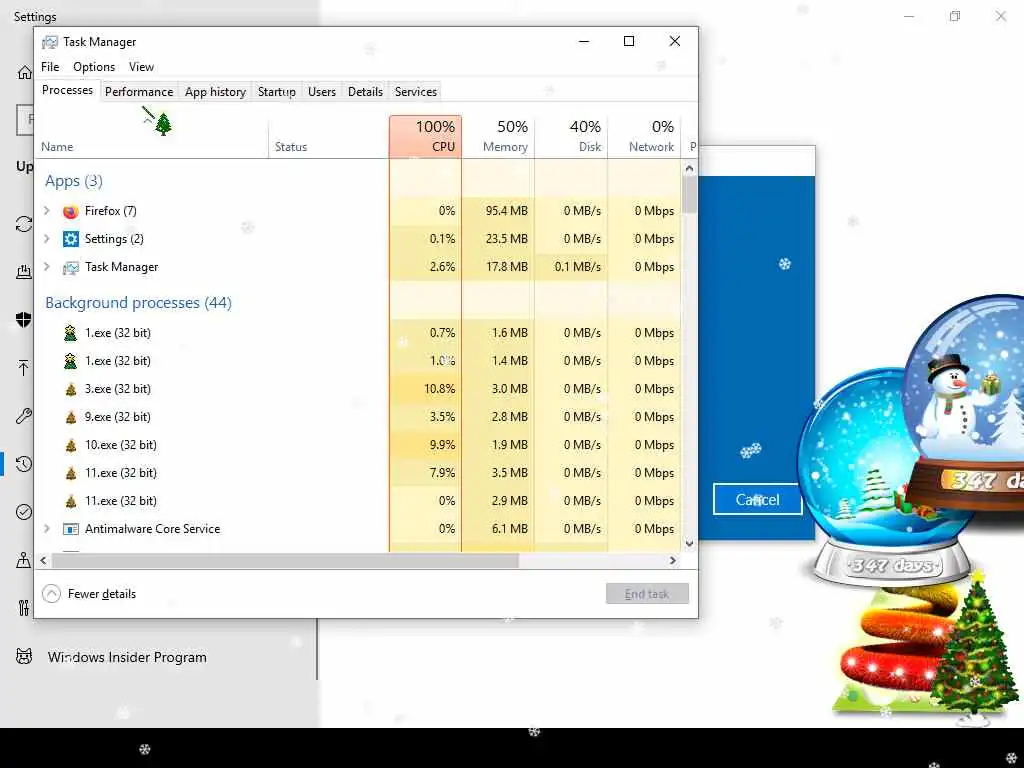Sort processes by Memory column header
1024x768 pixels.
(x=498, y=136)
